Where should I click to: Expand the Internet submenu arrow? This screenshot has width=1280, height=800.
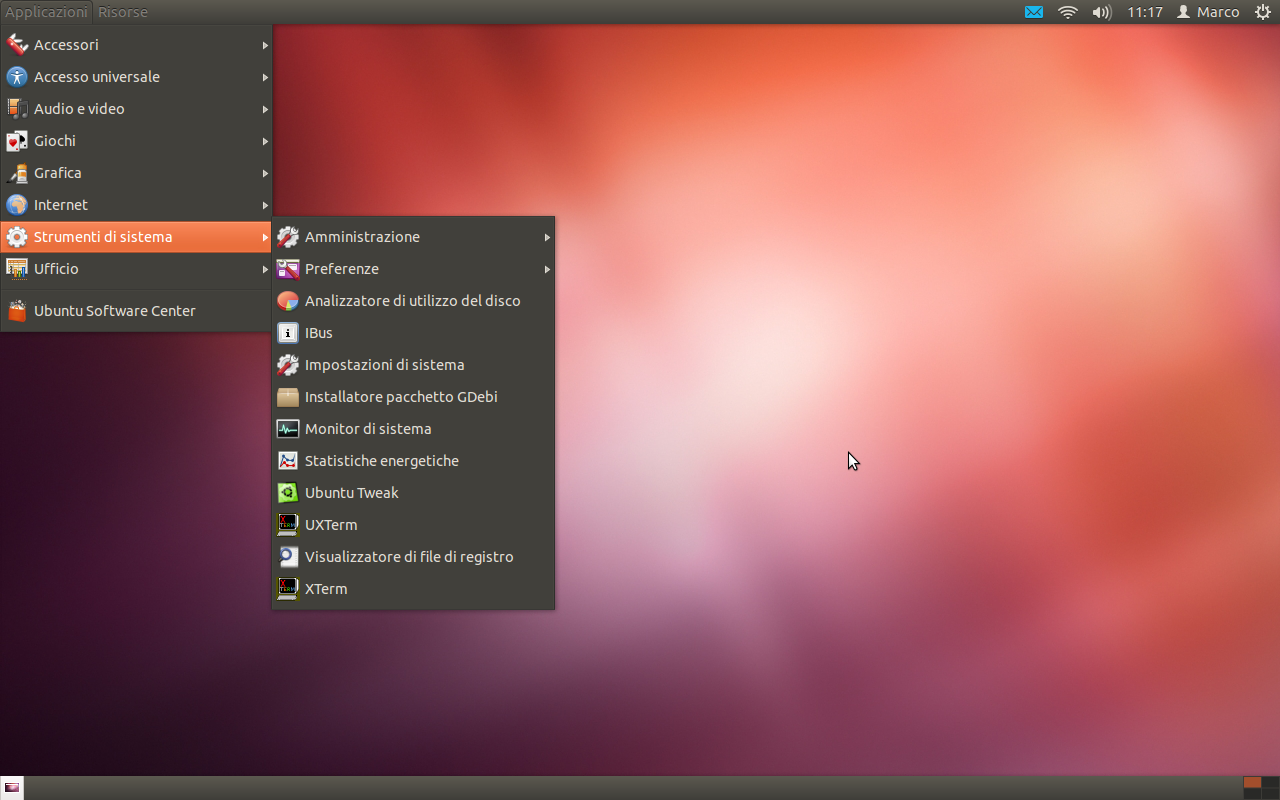[265, 205]
